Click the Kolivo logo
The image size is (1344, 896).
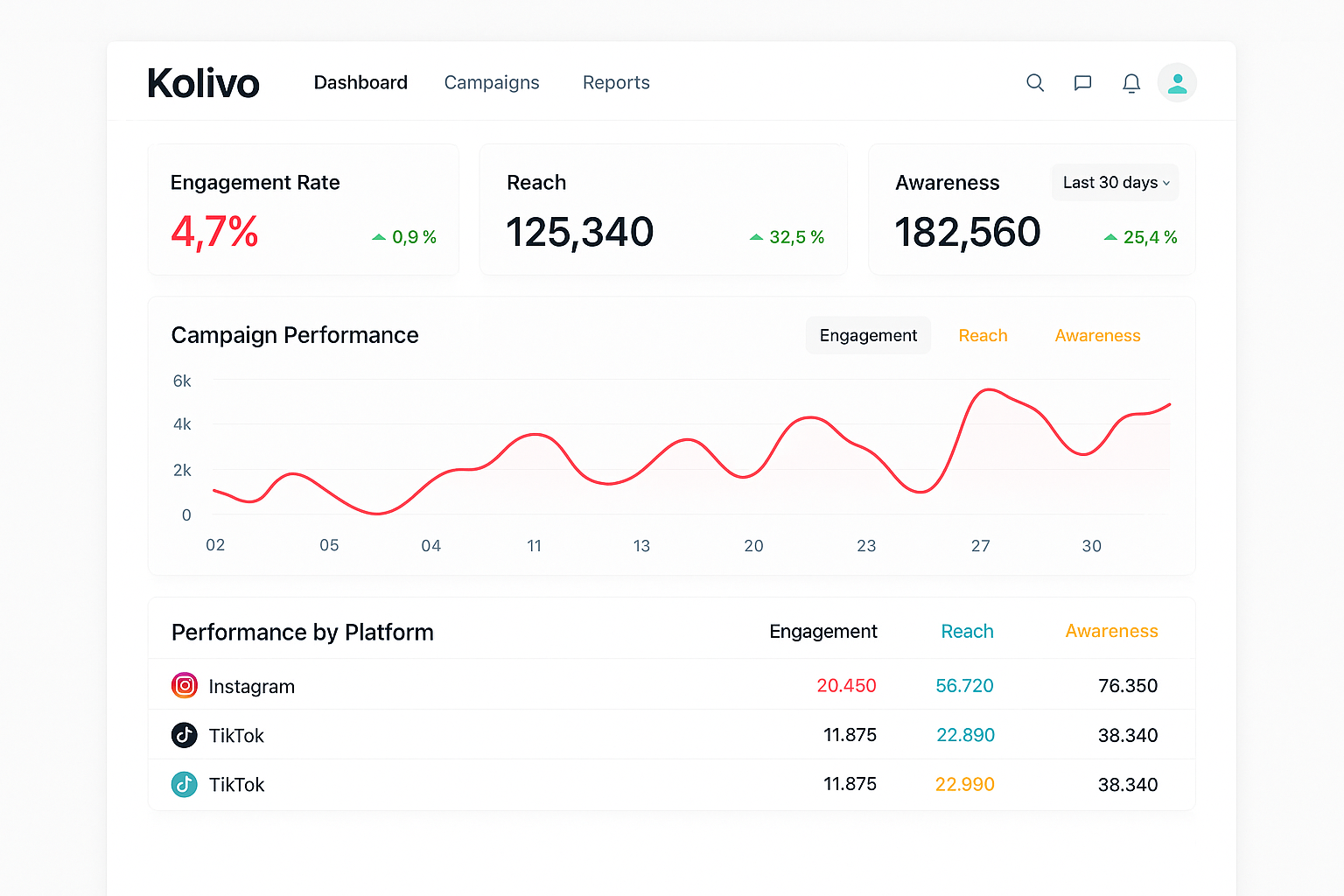203,81
